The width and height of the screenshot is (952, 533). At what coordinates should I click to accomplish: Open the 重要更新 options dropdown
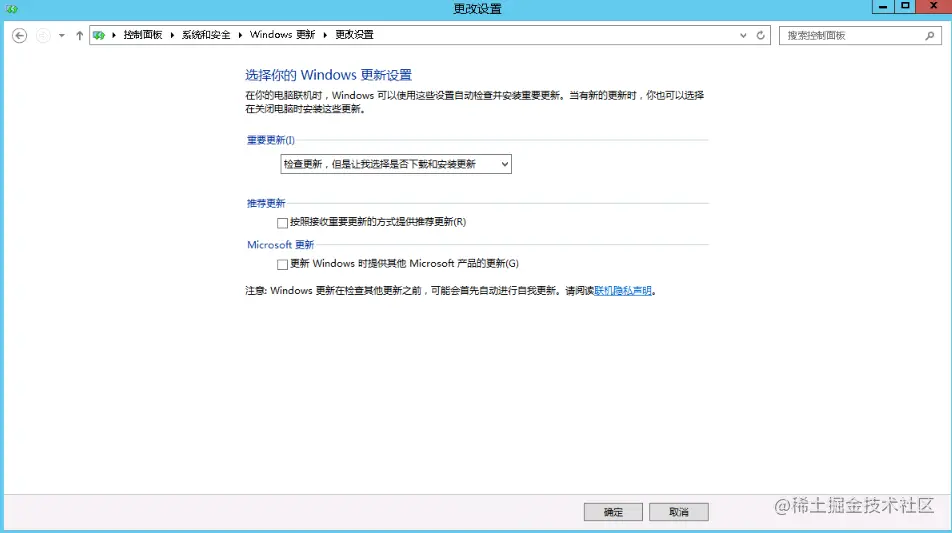pyautogui.click(x=396, y=164)
